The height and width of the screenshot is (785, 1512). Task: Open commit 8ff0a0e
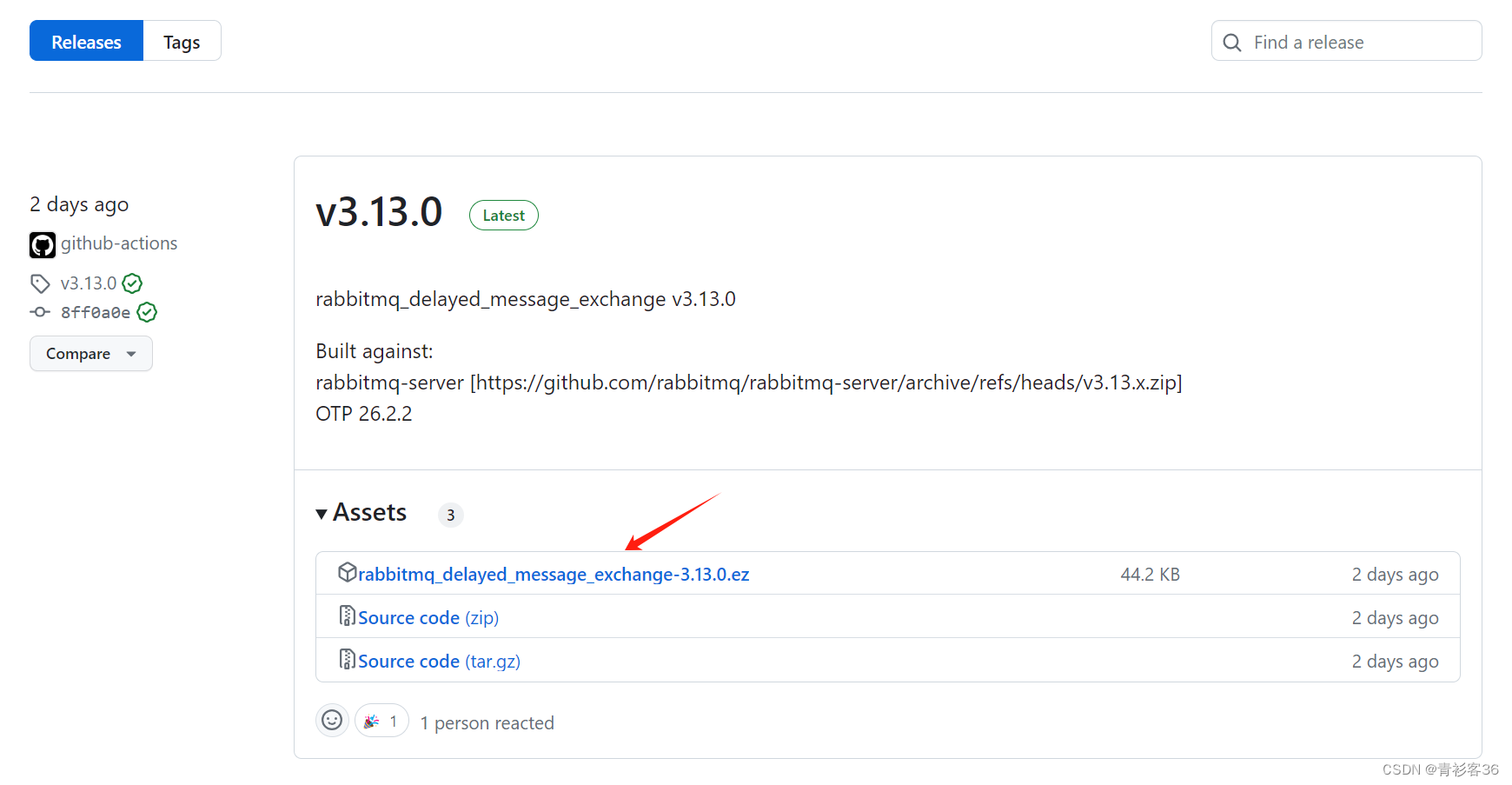96,312
